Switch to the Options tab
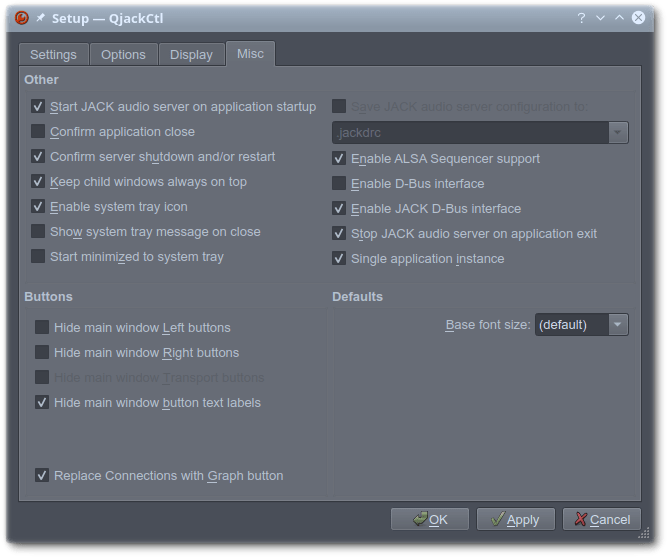Screen dimensions: 667x557 tap(123, 54)
